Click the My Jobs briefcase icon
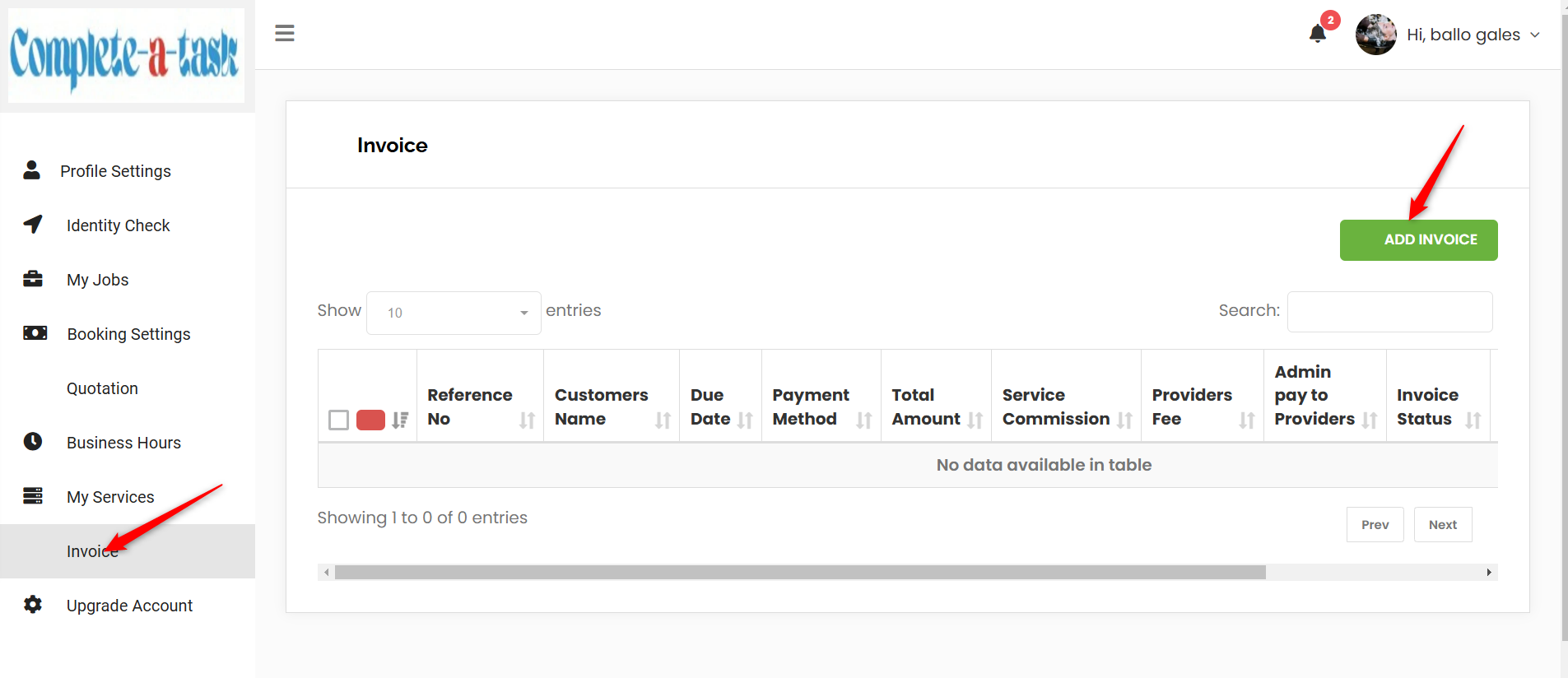 coord(33,279)
